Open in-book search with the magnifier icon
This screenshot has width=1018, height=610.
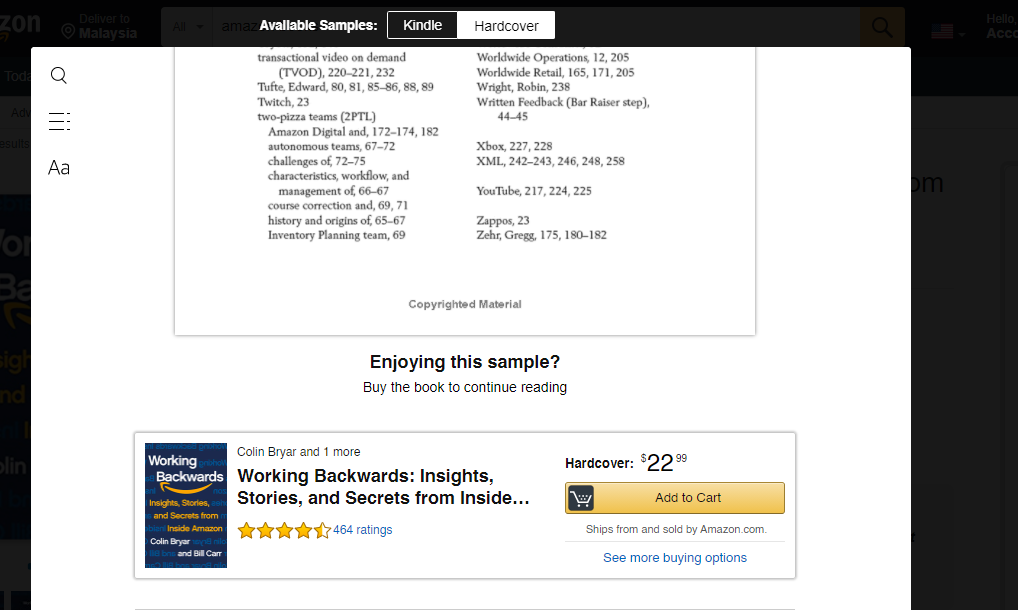[58, 74]
